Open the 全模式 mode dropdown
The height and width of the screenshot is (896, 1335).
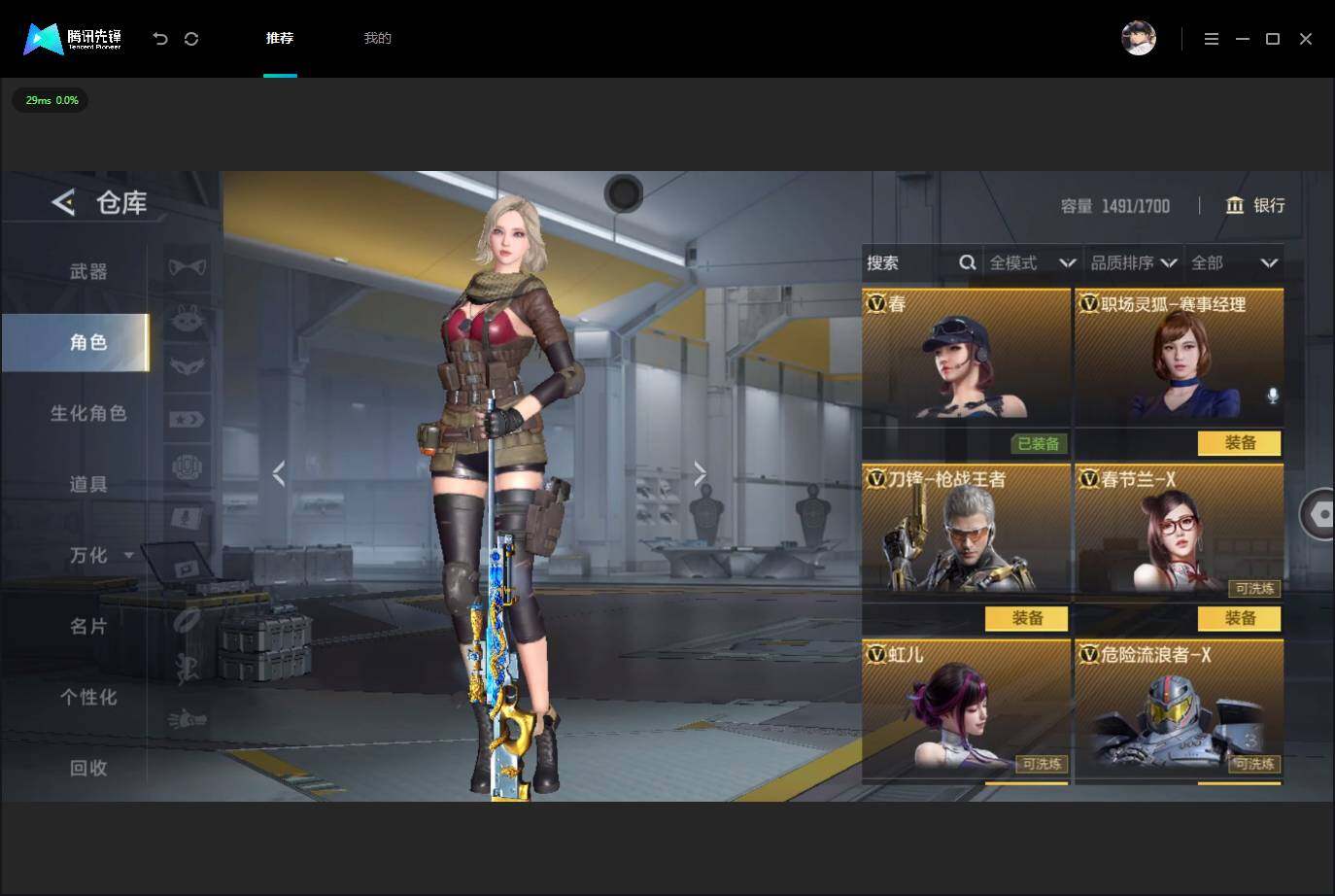[x=1033, y=262]
